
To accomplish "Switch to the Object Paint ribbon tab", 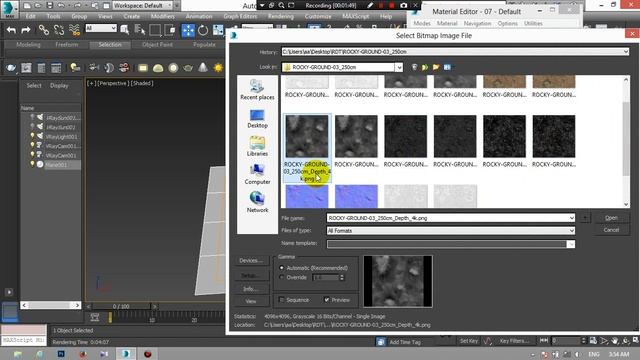I will [157, 44].
